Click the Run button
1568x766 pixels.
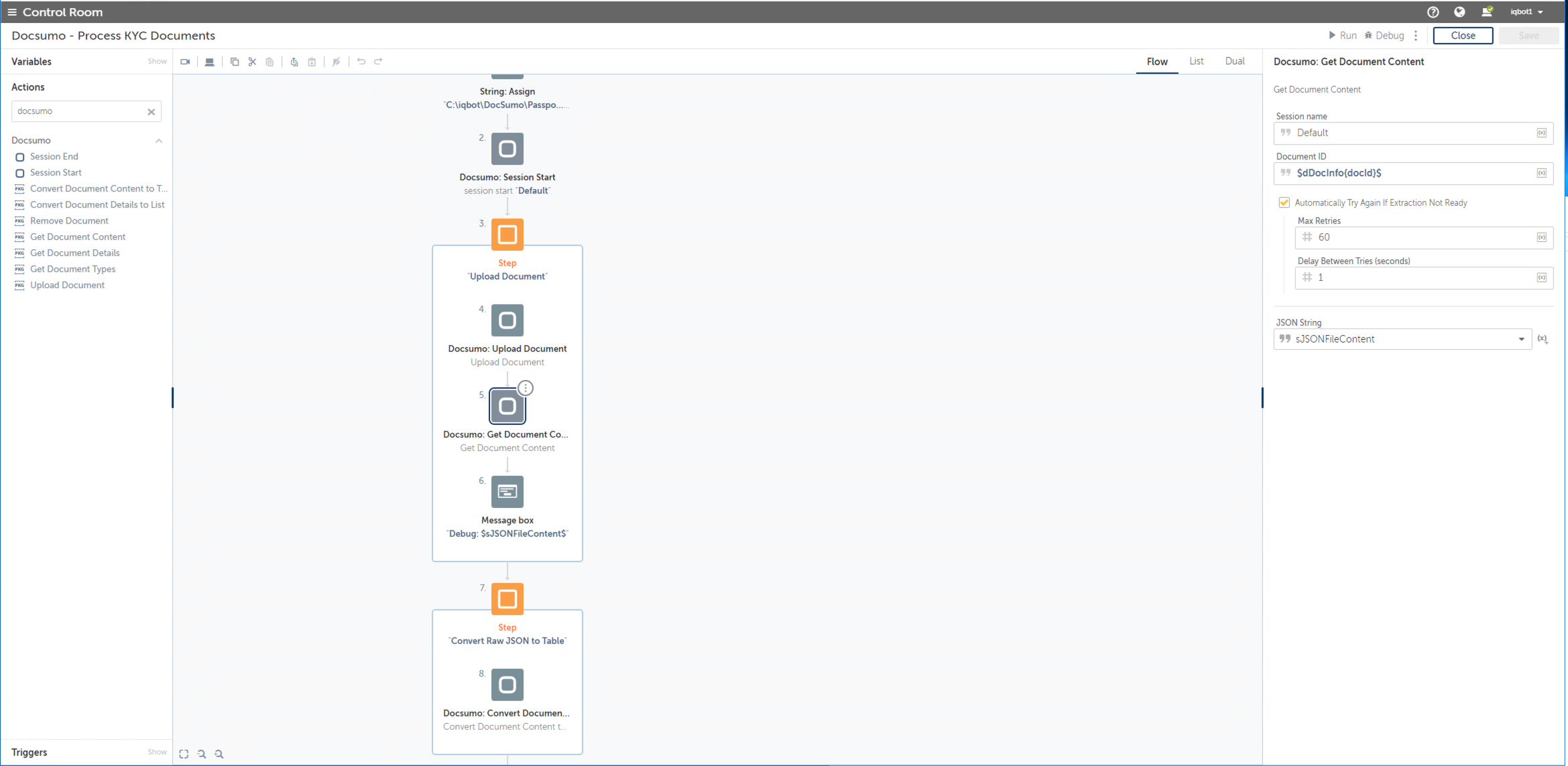click(x=1342, y=36)
